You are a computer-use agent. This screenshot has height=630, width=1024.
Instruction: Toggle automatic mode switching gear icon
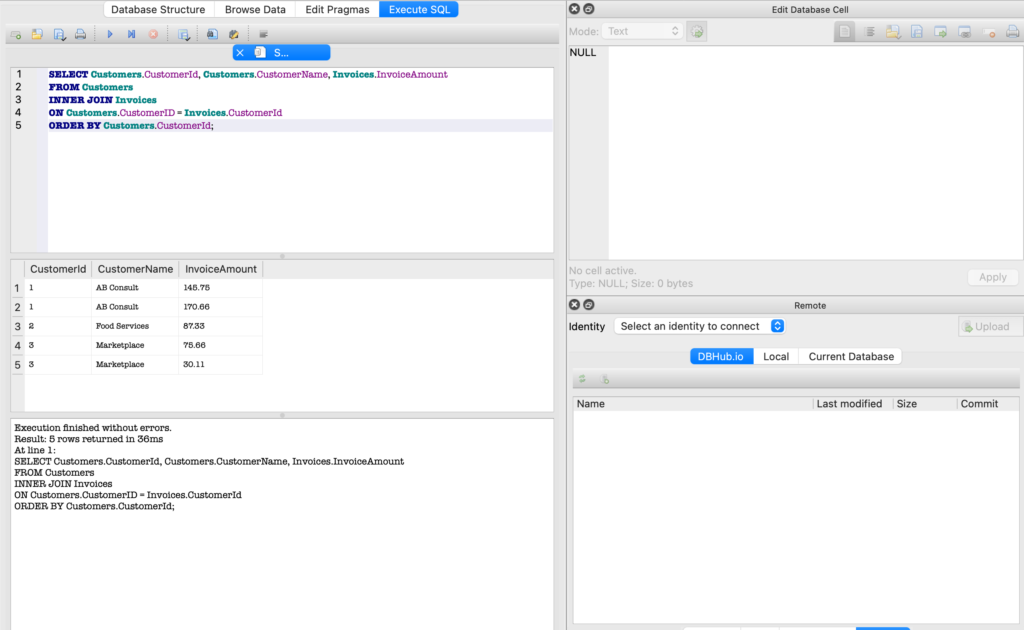tap(697, 31)
